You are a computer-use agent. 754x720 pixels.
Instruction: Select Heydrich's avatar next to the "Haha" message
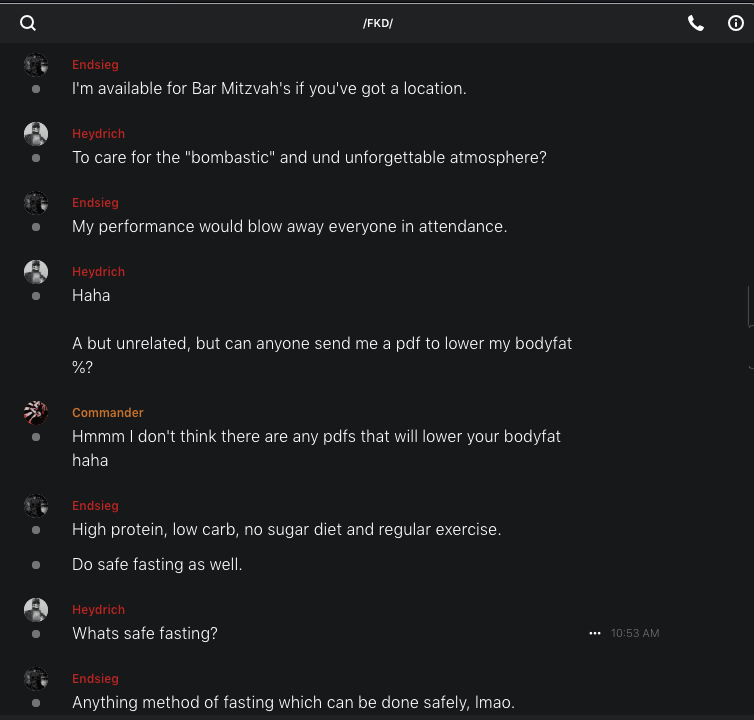click(36, 272)
